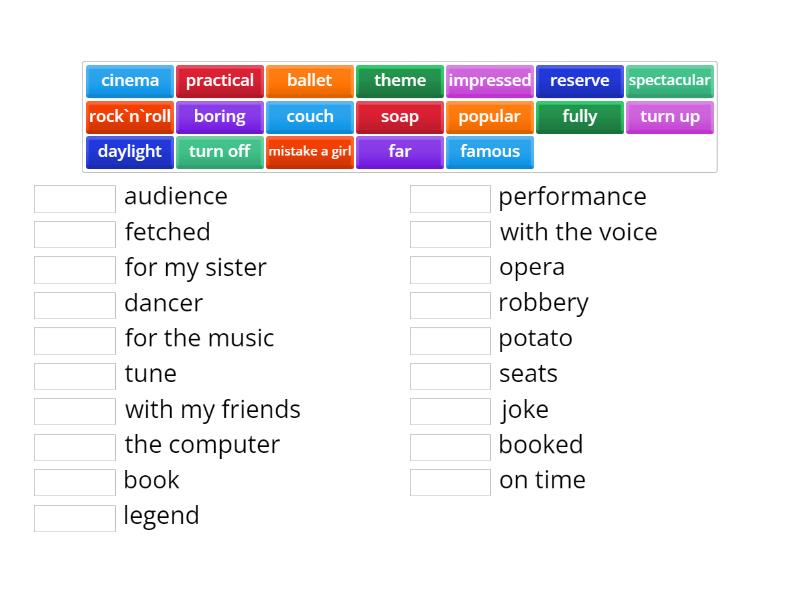Select the answer box beside 'opera'
The image size is (800, 600).
[x=450, y=269]
